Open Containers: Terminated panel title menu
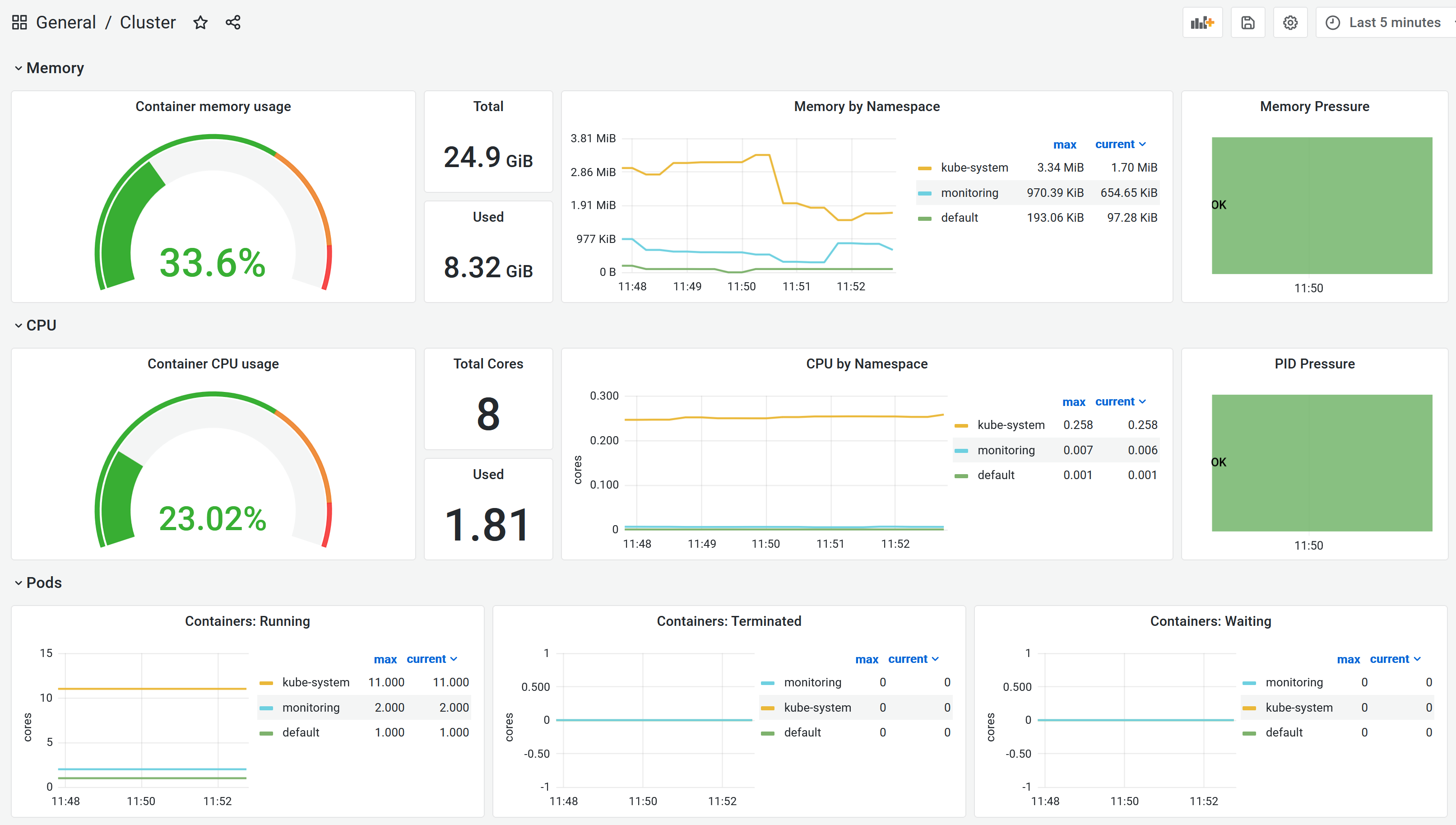Image resolution: width=1456 pixels, height=825 pixels. [729, 621]
